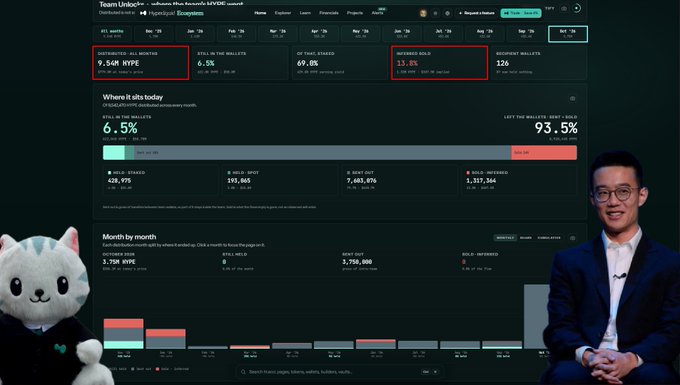Viewport: 680px width, 385px height.
Task: Click the tall Oct '26 chart bar
Action: pos(536,316)
